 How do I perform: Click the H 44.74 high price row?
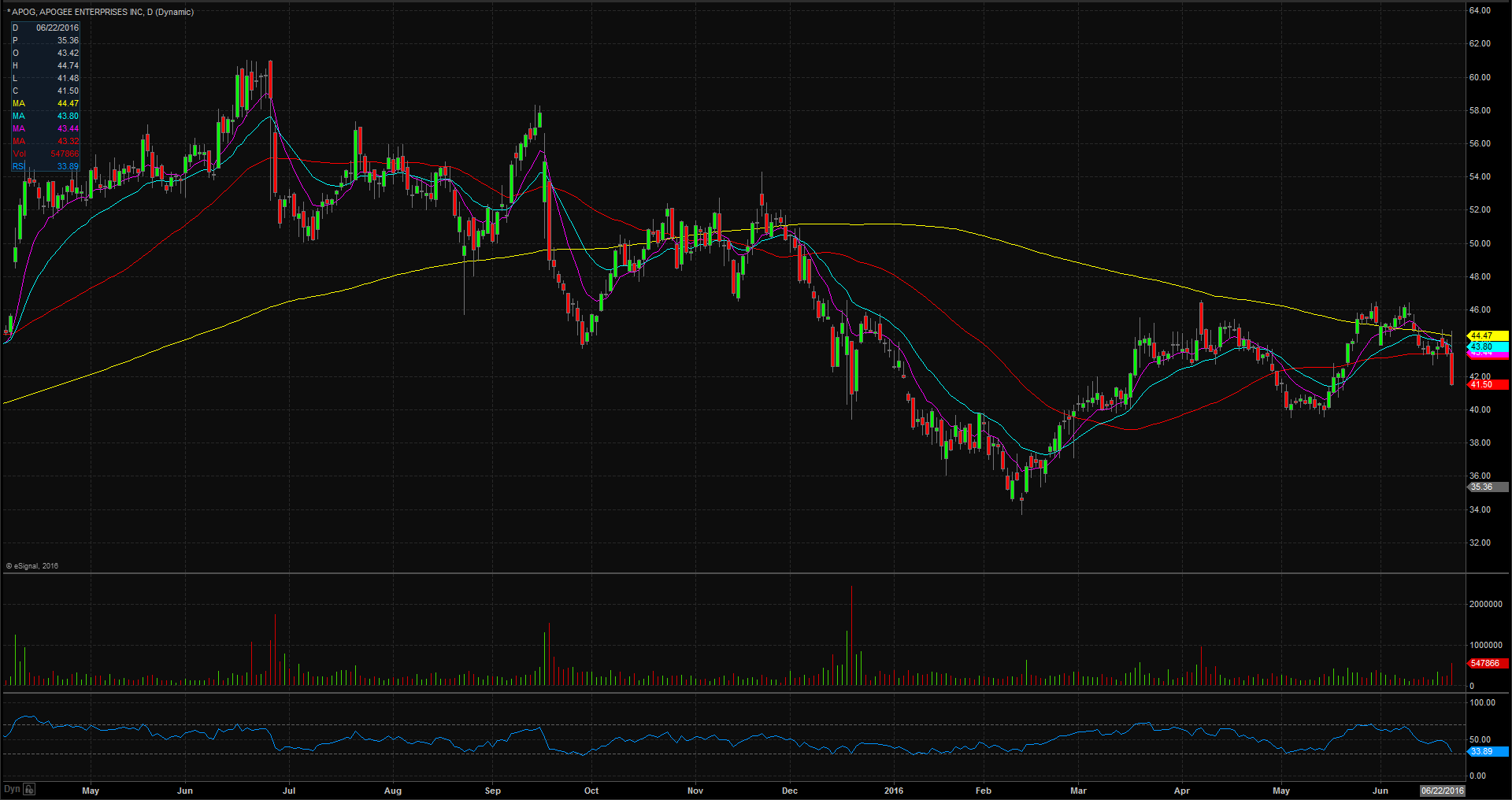(45, 65)
